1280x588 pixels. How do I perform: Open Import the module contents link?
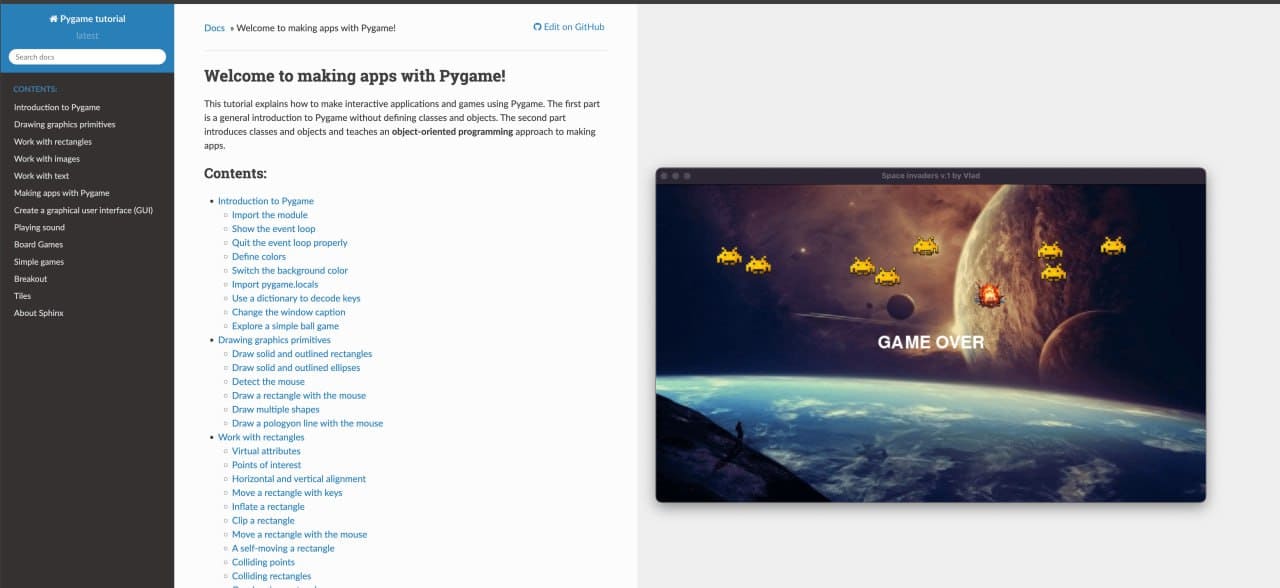(x=269, y=215)
